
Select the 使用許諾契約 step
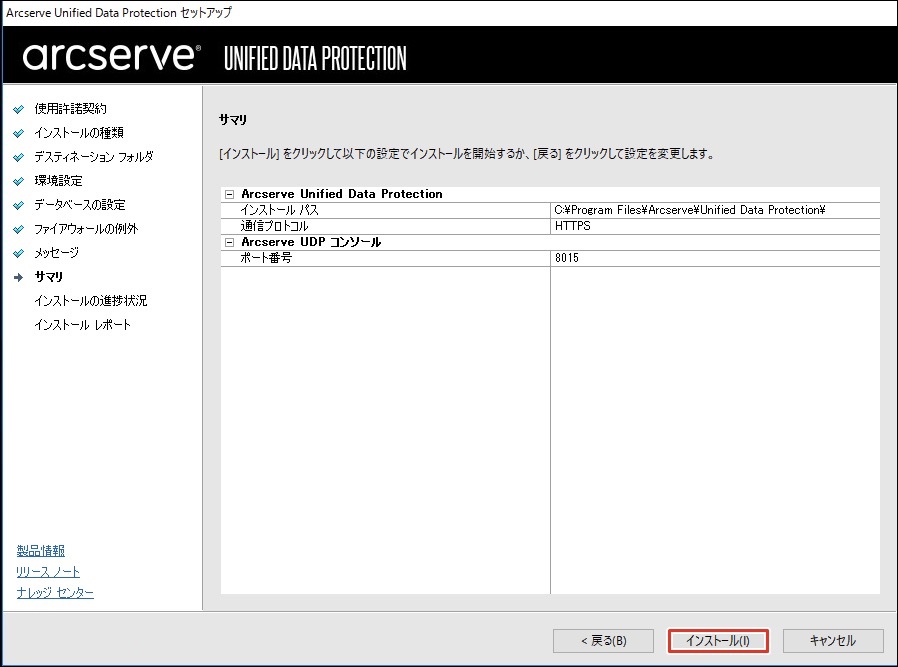tap(70, 108)
